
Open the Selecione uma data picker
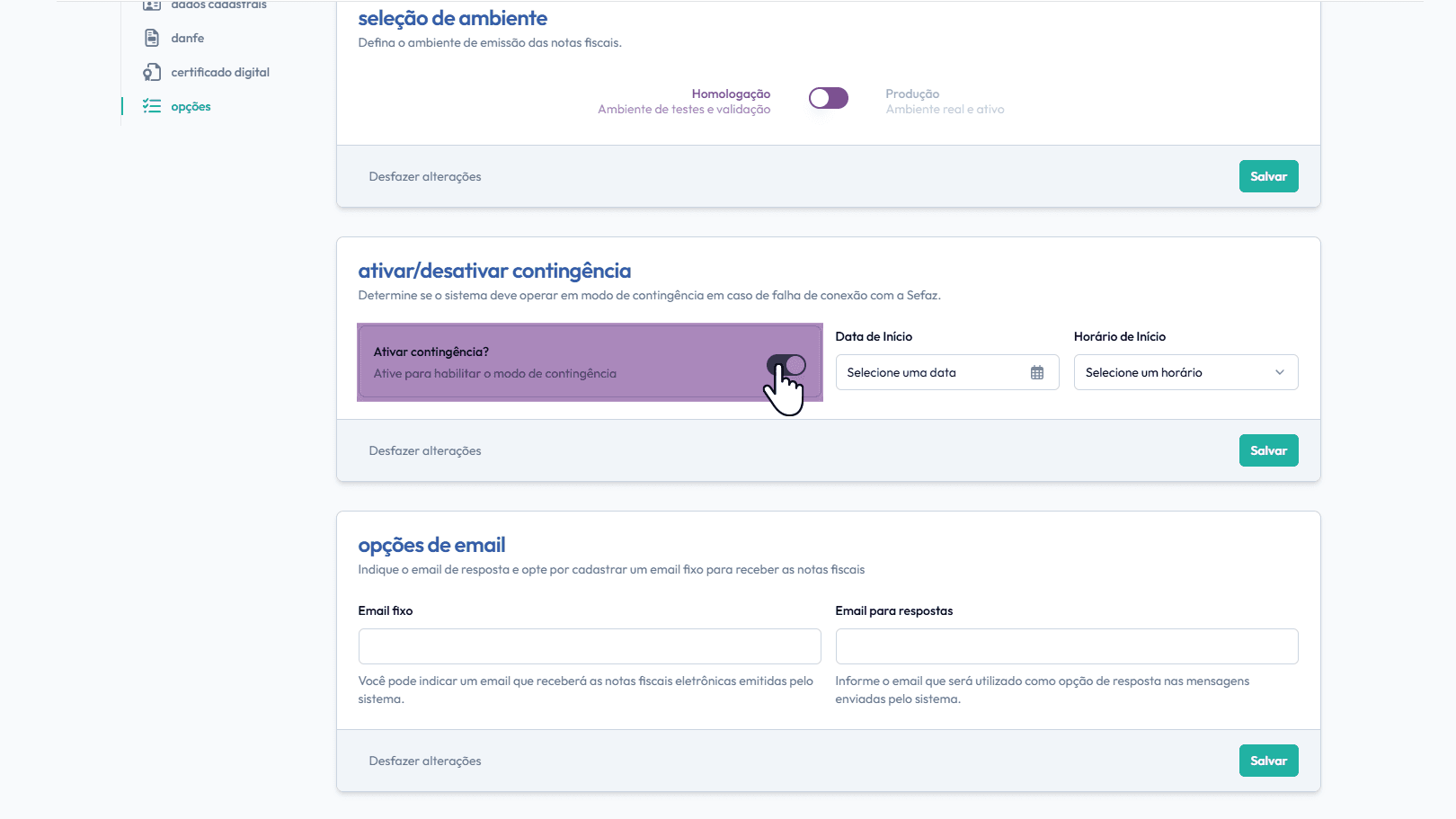point(935,372)
